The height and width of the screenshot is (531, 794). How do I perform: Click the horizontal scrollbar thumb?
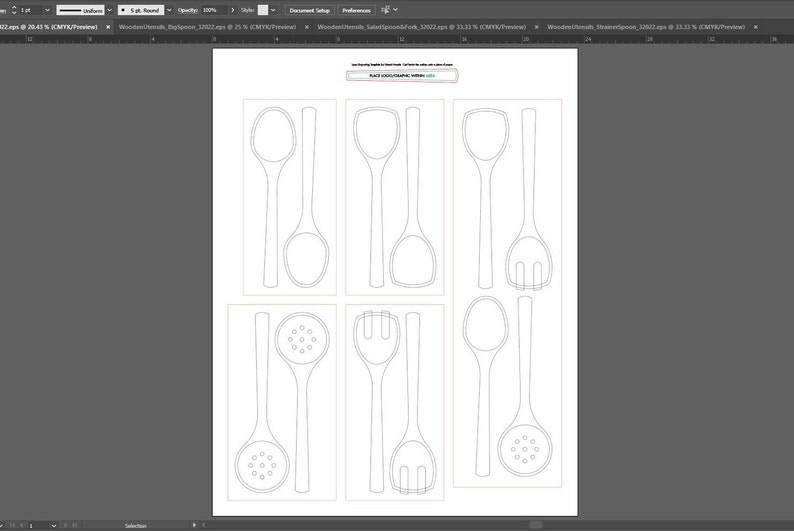536,525
